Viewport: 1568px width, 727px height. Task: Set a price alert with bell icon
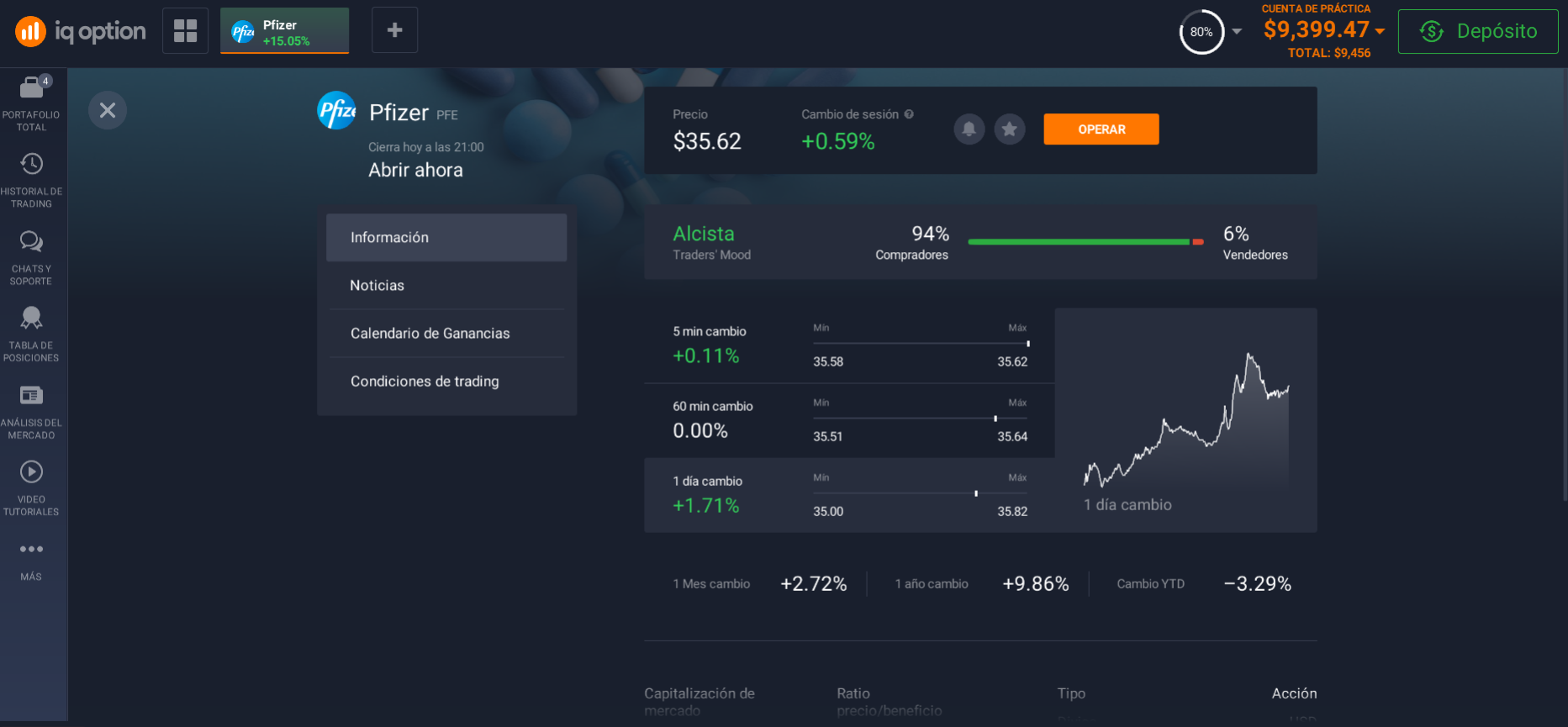pyautogui.click(x=969, y=129)
